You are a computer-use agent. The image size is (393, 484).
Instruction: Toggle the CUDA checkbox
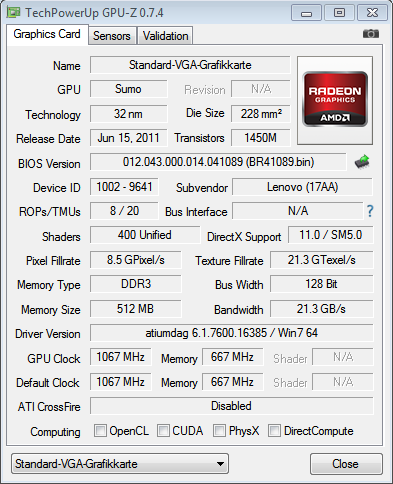pyautogui.click(x=163, y=430)
